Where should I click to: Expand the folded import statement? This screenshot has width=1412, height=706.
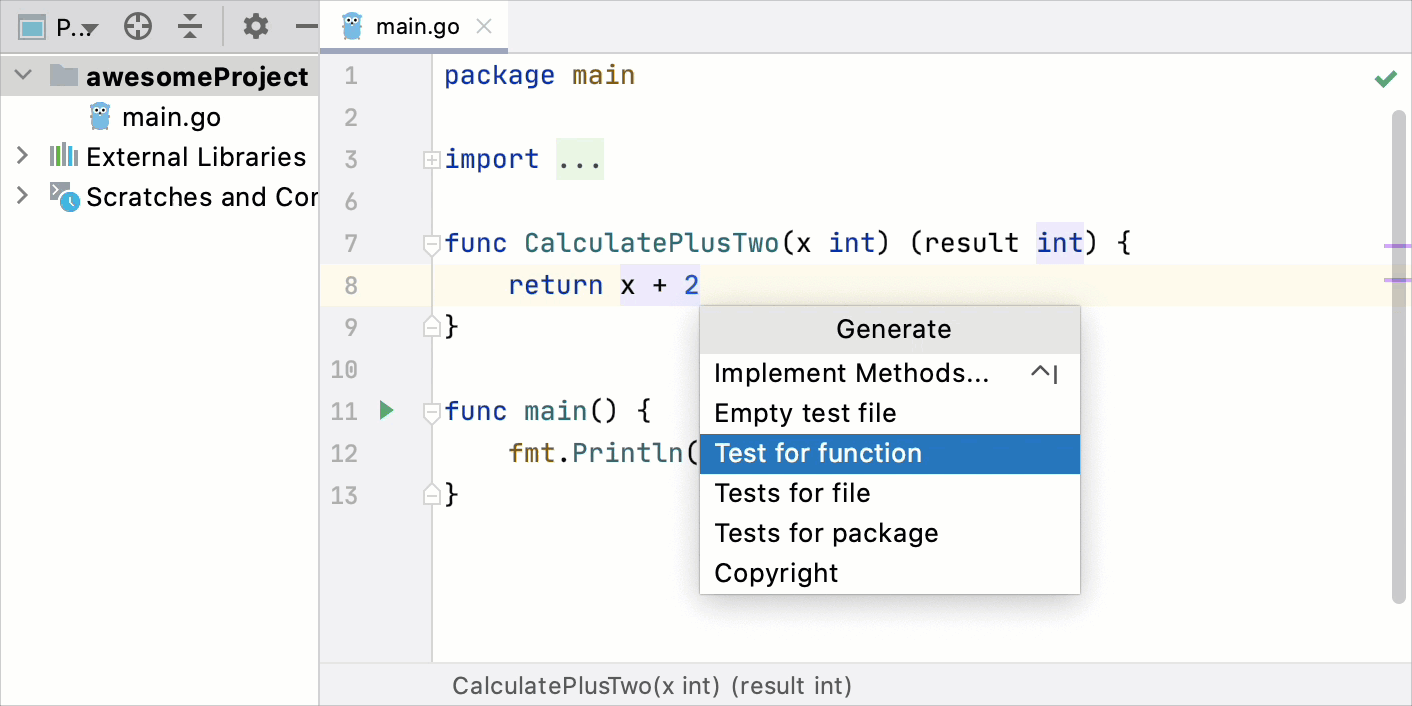(x=431, y=158)
